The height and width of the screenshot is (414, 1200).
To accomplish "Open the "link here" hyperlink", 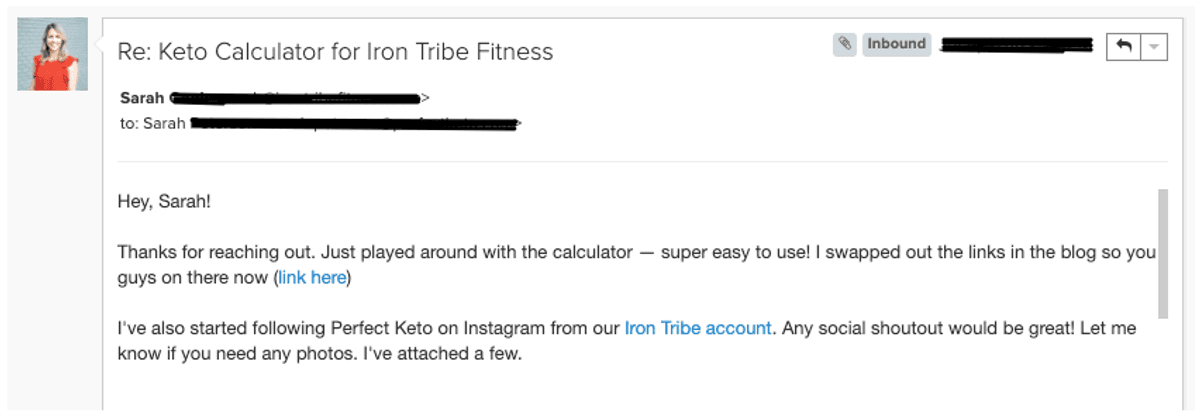I will click(x=312, y=278).
